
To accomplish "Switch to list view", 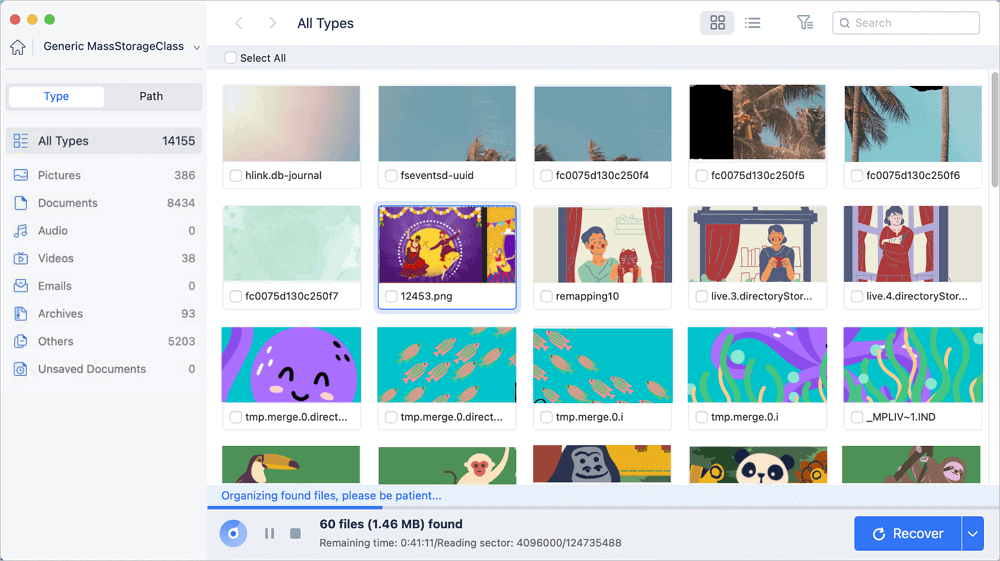I will (x=753, y=23).
